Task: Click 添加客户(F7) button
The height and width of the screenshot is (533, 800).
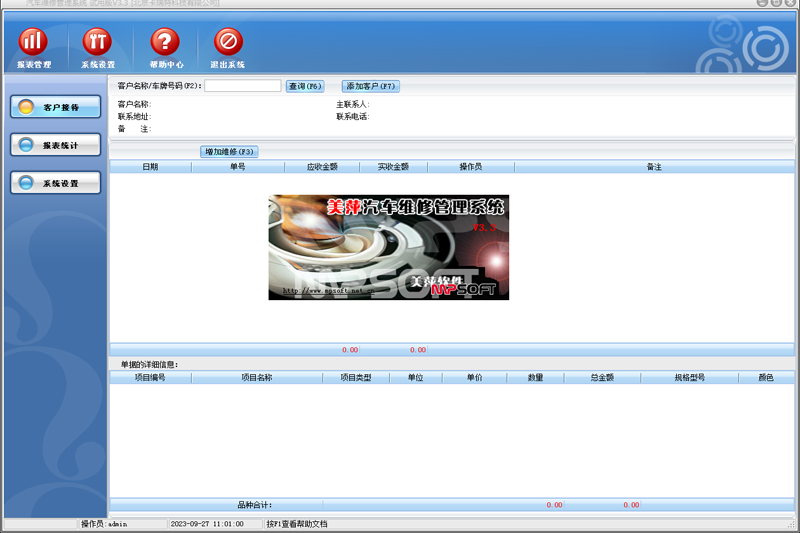Action: 371,86
